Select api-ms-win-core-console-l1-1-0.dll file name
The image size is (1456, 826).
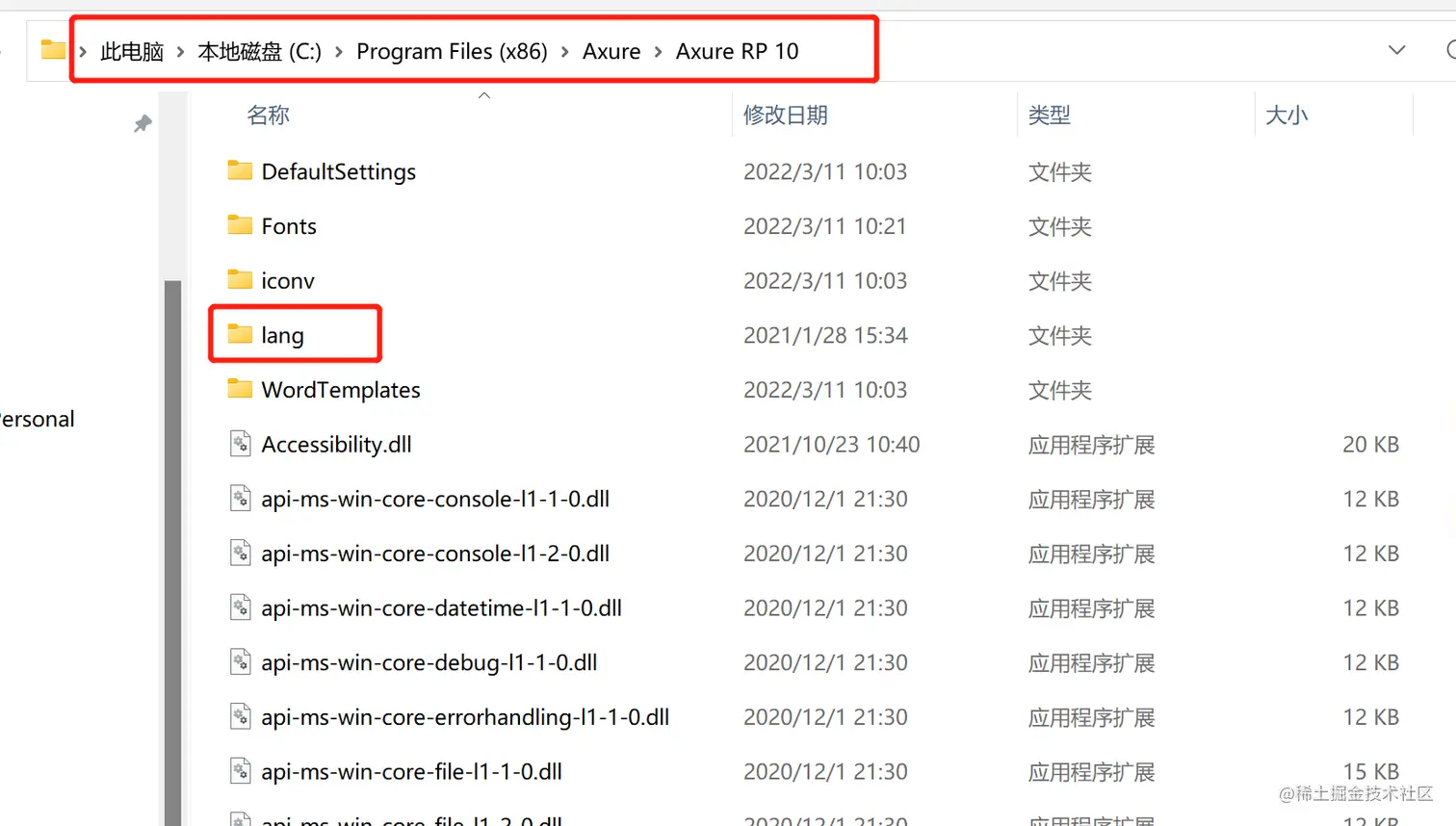(x=435, y=499)
